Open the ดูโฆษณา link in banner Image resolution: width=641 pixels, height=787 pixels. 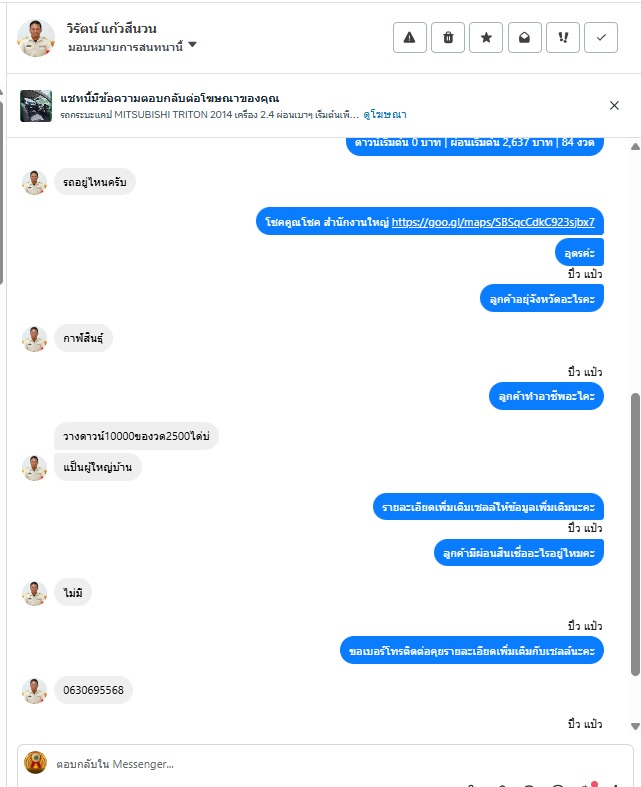pos(385,114)
